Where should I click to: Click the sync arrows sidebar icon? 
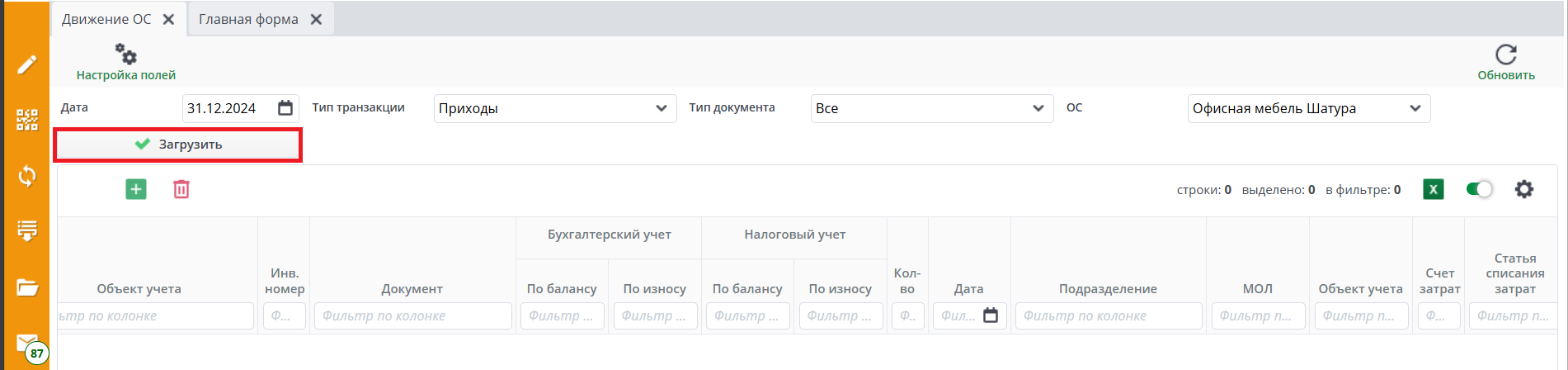[x=27, y=176]
